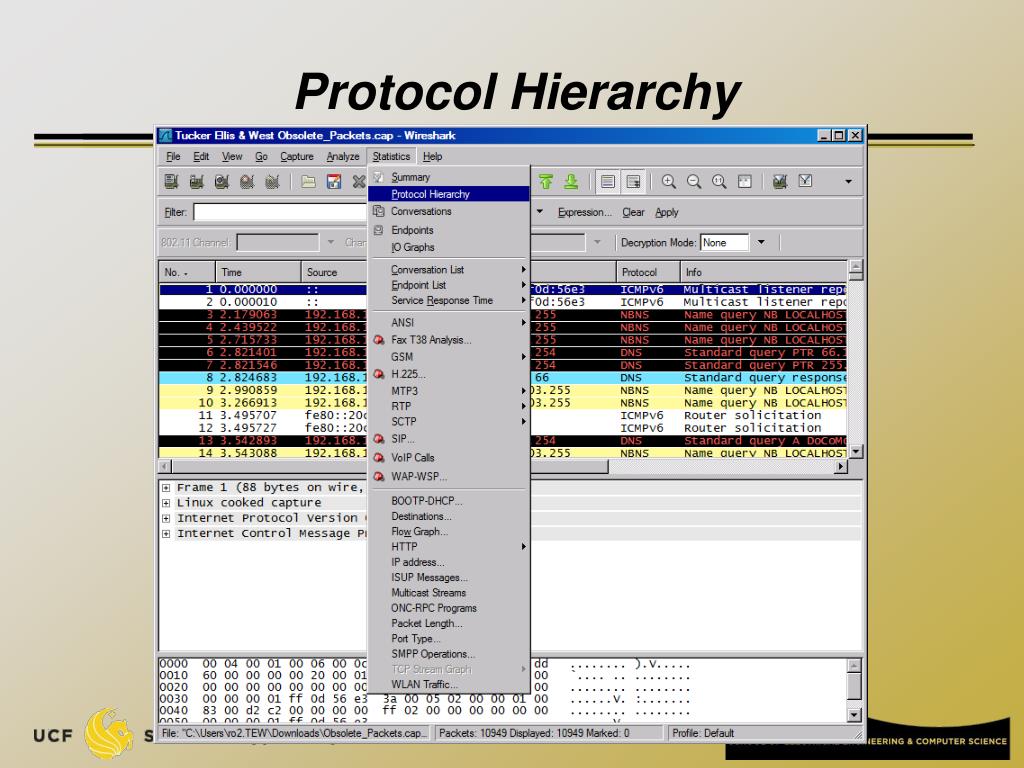Click 'Packets: 10949' status bar text
Image resolution: width=1024 pixels, height=768 pixels.
477,733
